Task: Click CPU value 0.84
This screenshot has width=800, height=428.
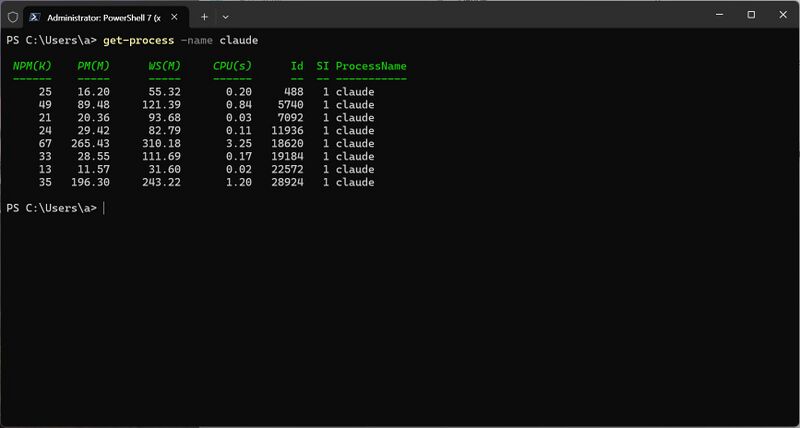Action: (239, 105)
